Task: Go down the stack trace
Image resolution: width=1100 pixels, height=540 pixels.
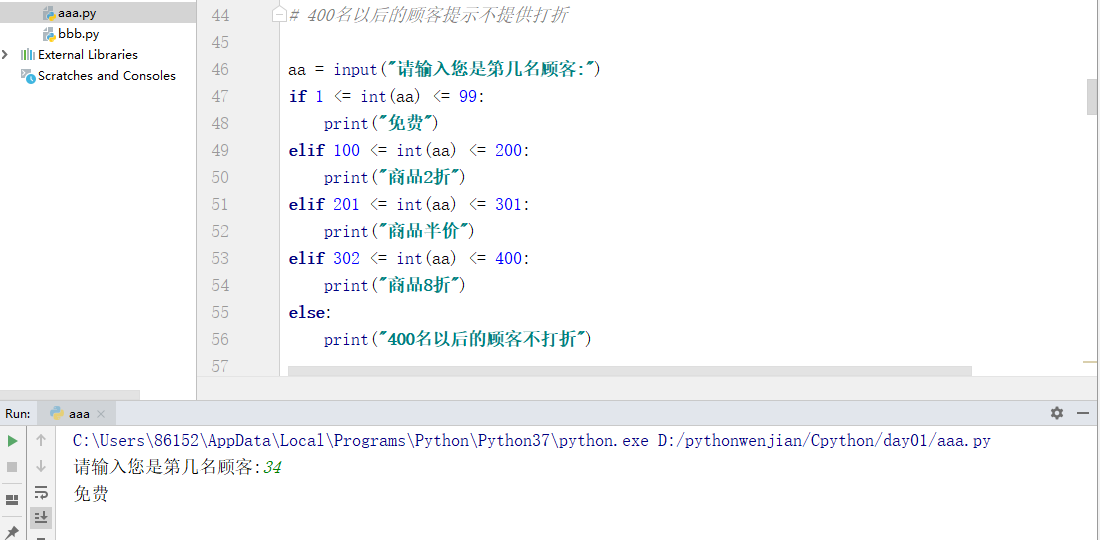Action: pyautogui.click(x=41, y=466)
